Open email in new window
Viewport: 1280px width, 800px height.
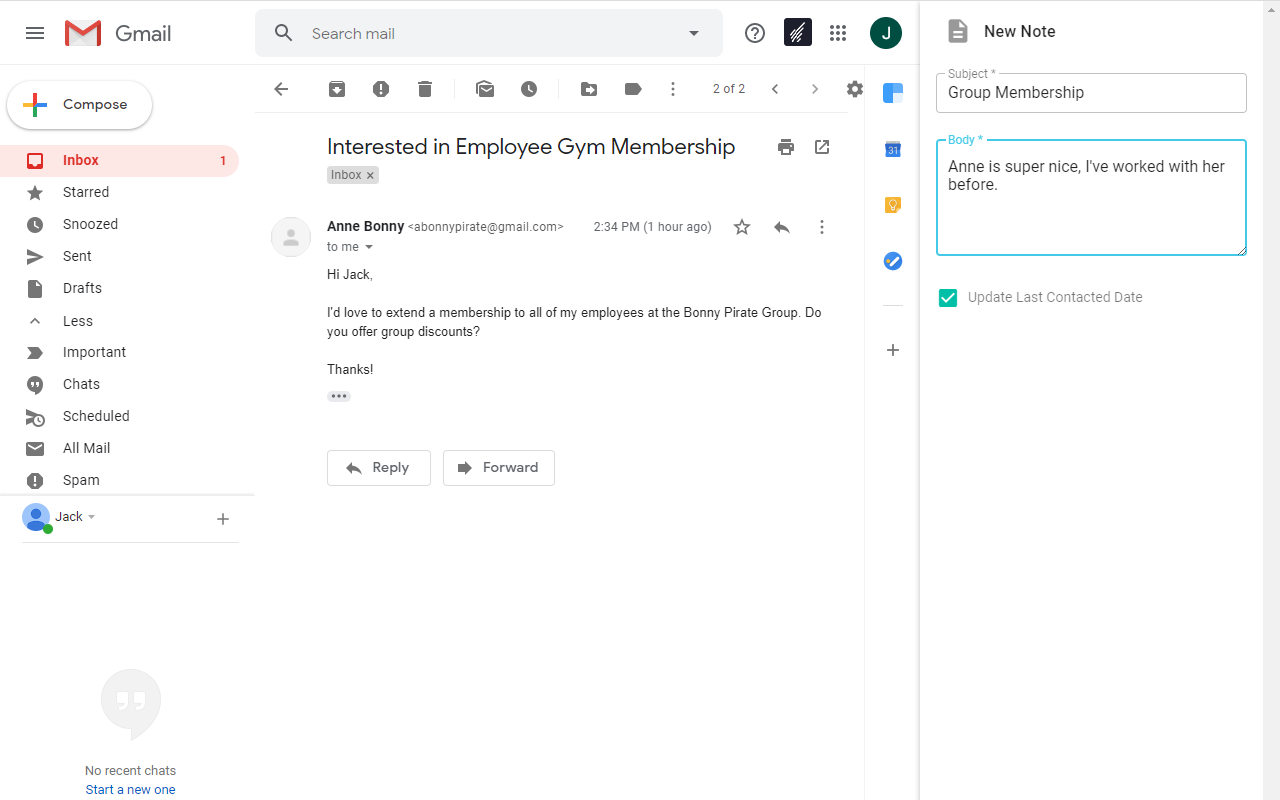(x=822, y=147)
